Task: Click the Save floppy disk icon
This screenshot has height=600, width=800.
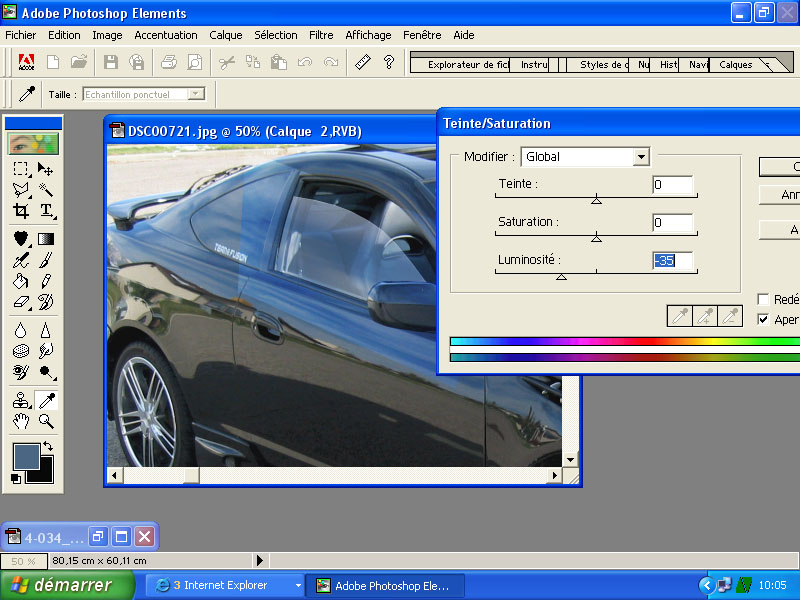Action: (x=110, y=62)
